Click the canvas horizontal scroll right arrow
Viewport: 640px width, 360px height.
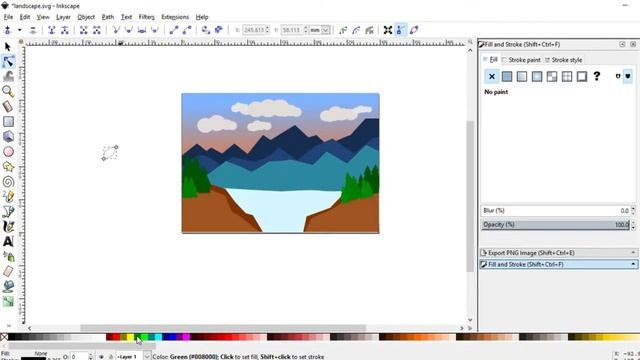462,328
